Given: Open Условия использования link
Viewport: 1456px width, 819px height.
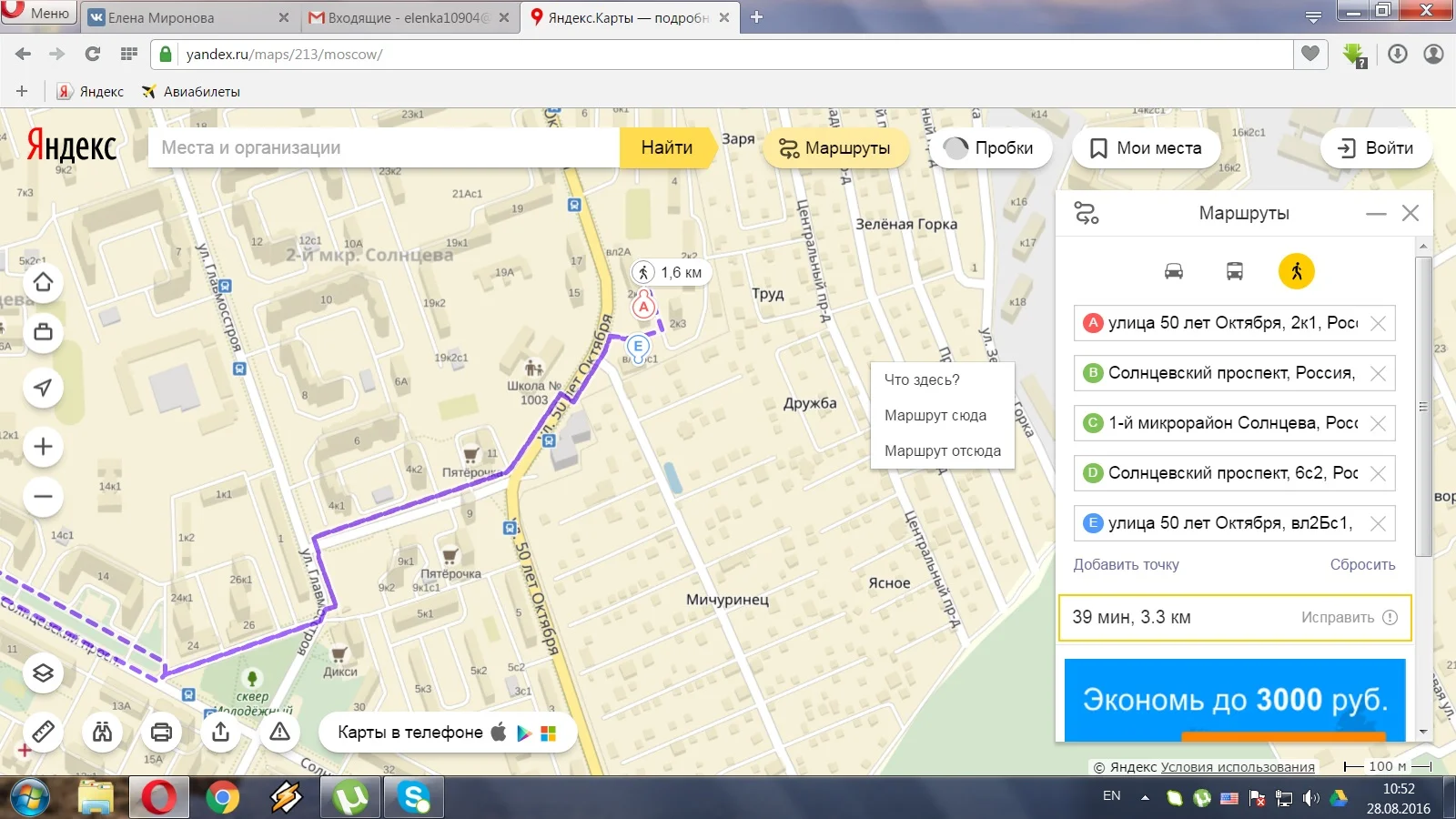Looking at the screenshot, I should click(1238, 767).
